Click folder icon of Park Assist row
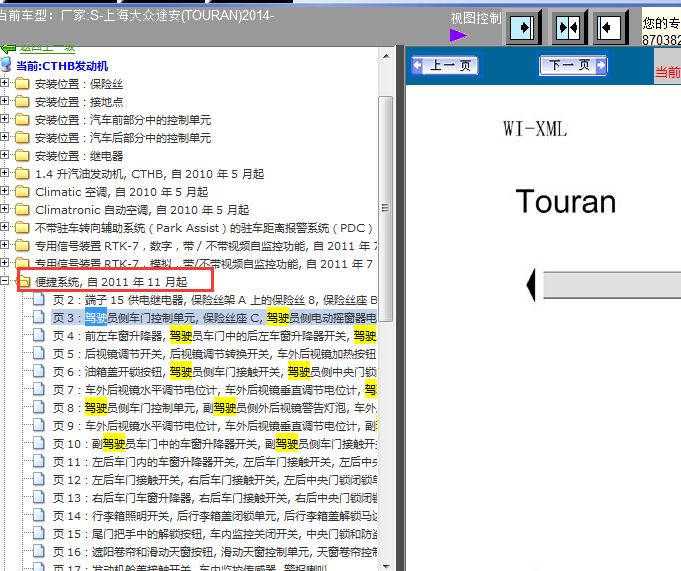681x571 pixels. coord(22,228)
